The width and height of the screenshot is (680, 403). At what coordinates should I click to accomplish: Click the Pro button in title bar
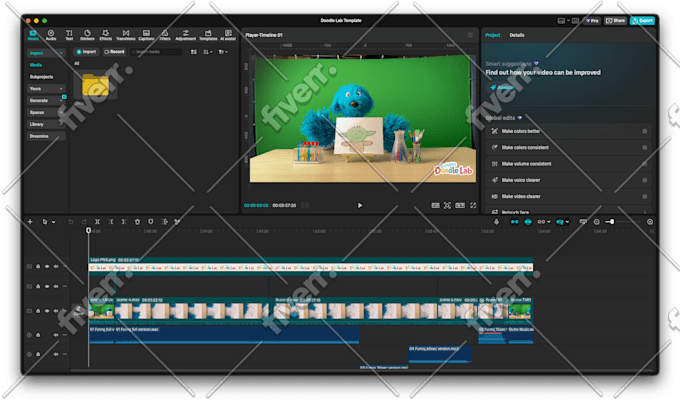(x=592, y=20)
